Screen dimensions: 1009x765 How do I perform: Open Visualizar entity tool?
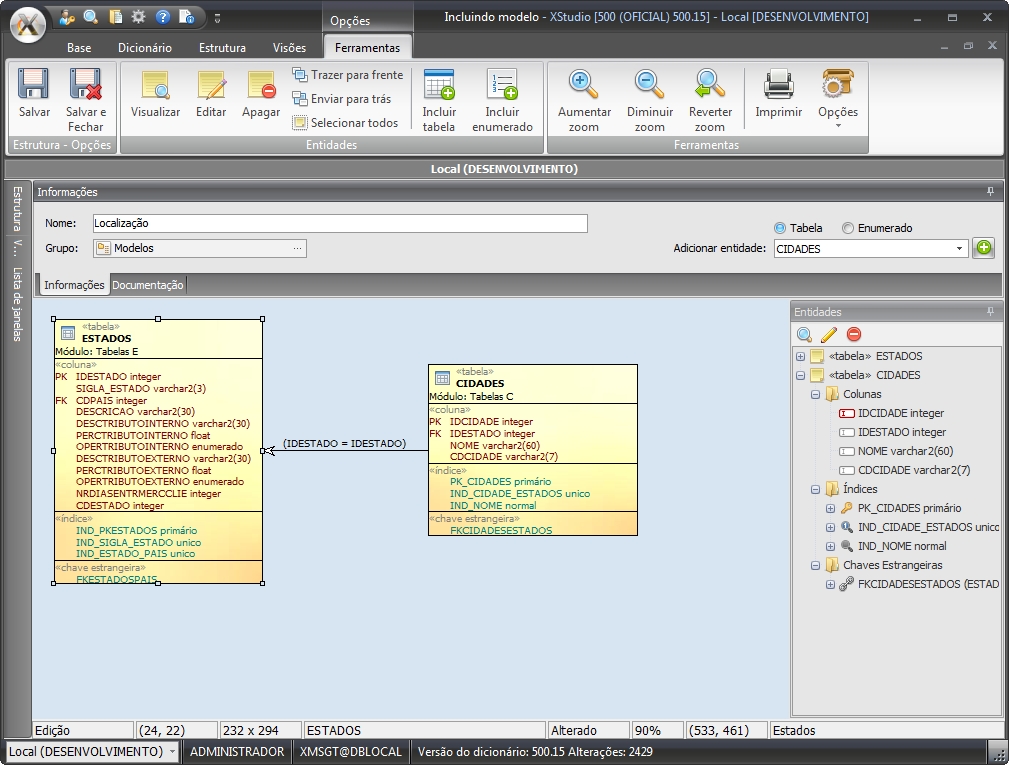coord(155,86)
